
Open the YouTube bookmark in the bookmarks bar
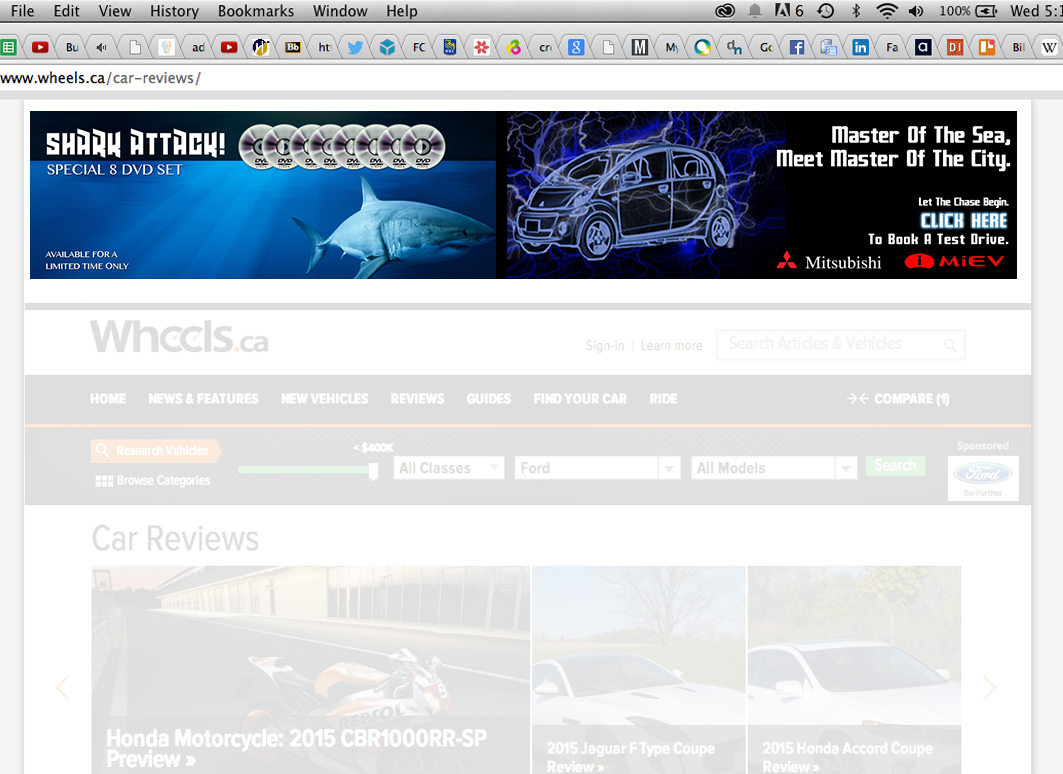click(x=40, y=46)
